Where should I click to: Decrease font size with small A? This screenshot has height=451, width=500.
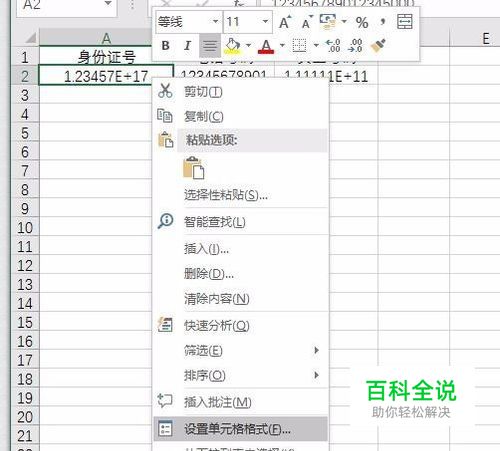click(307, 22)
